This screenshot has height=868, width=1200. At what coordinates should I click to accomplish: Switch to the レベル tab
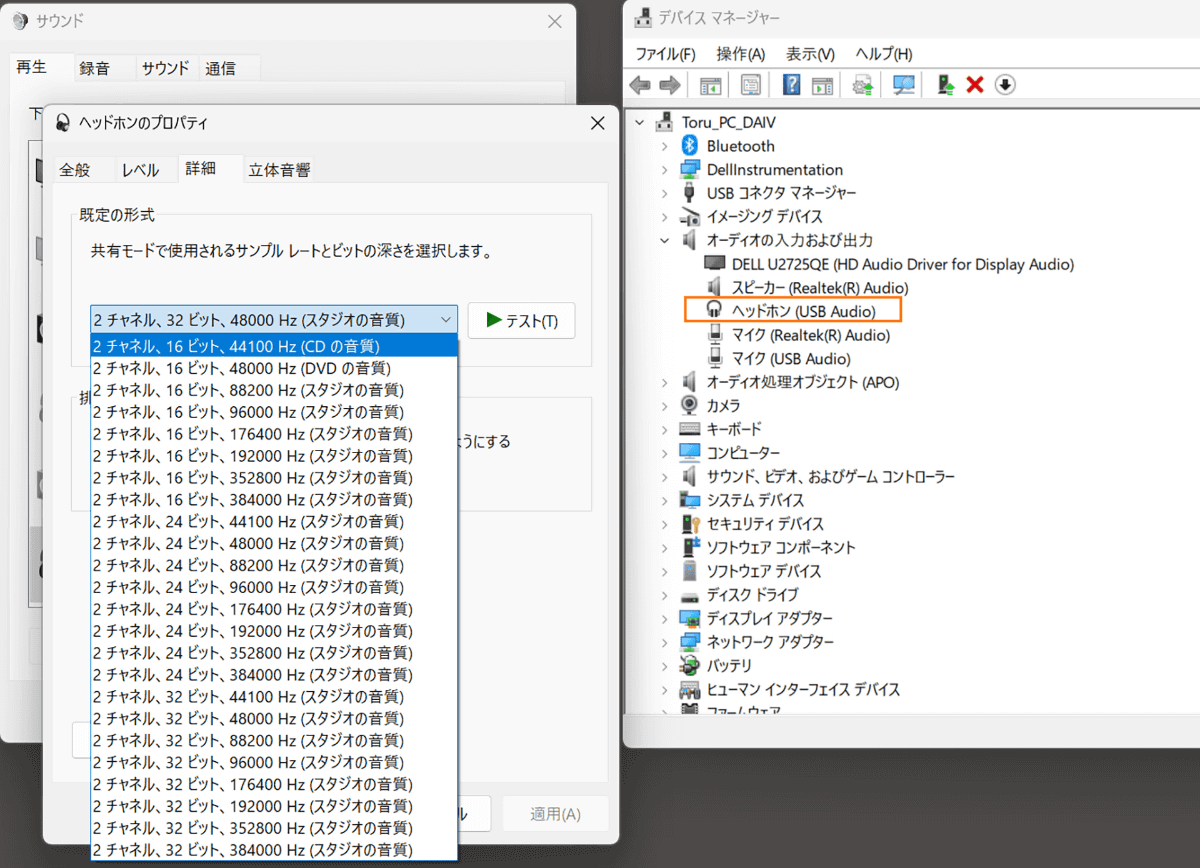[141, 170]
